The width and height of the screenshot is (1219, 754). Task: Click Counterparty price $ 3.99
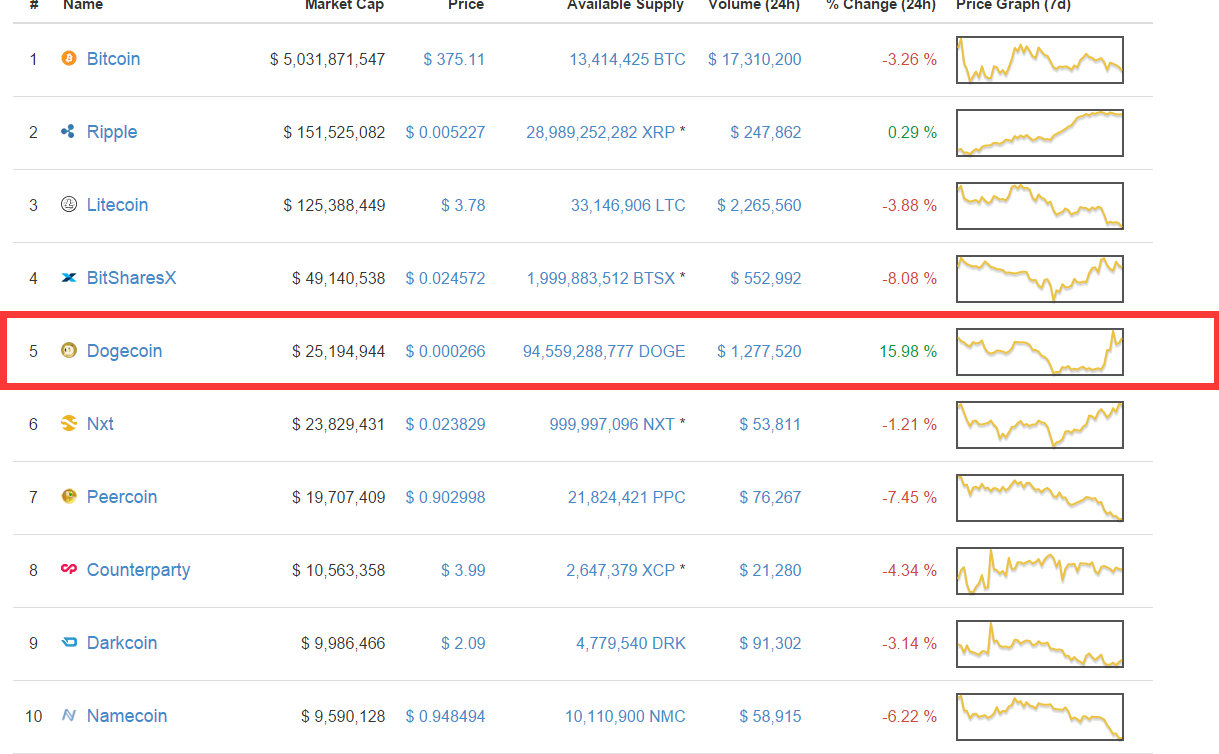(x=463, y=570)
